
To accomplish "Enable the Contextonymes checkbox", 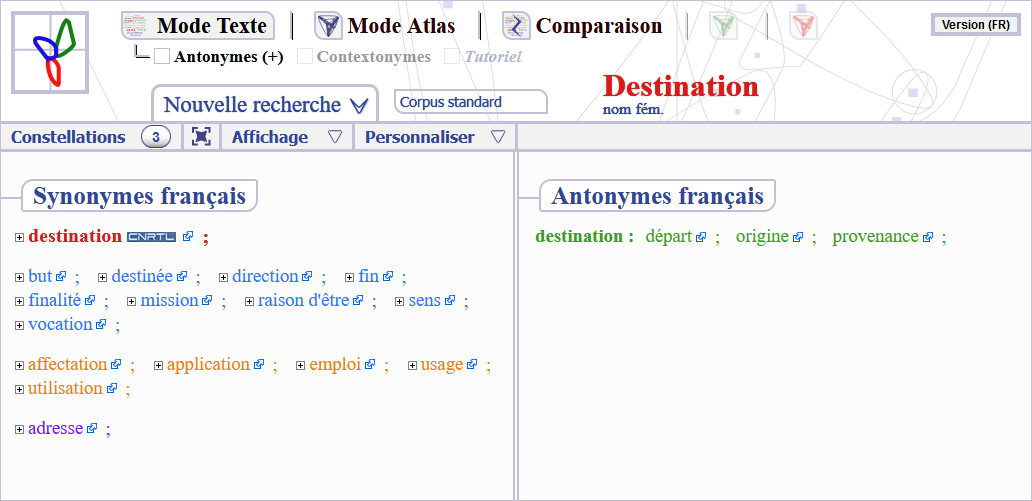I will tap(305, 57).
